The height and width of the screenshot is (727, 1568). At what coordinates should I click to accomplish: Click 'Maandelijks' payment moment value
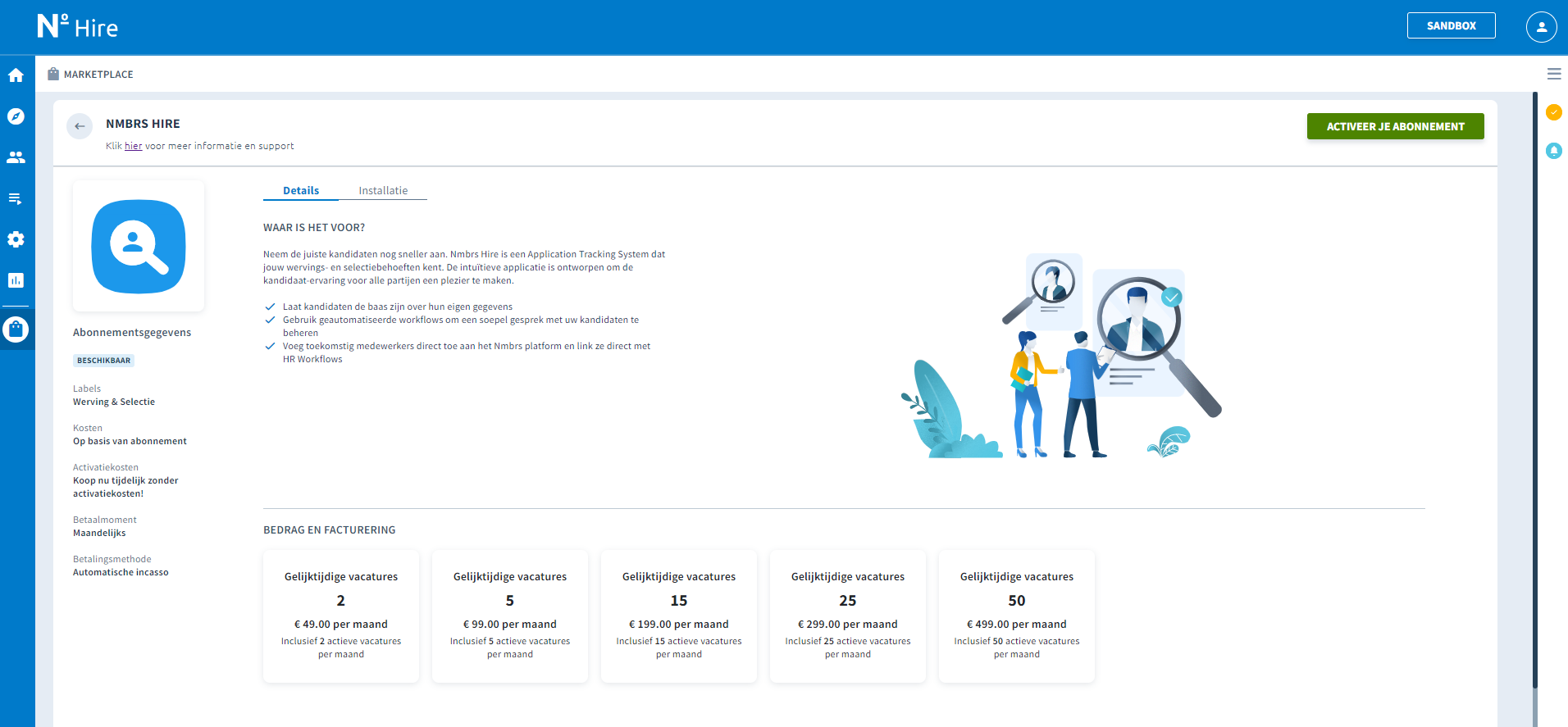point(99,533)
